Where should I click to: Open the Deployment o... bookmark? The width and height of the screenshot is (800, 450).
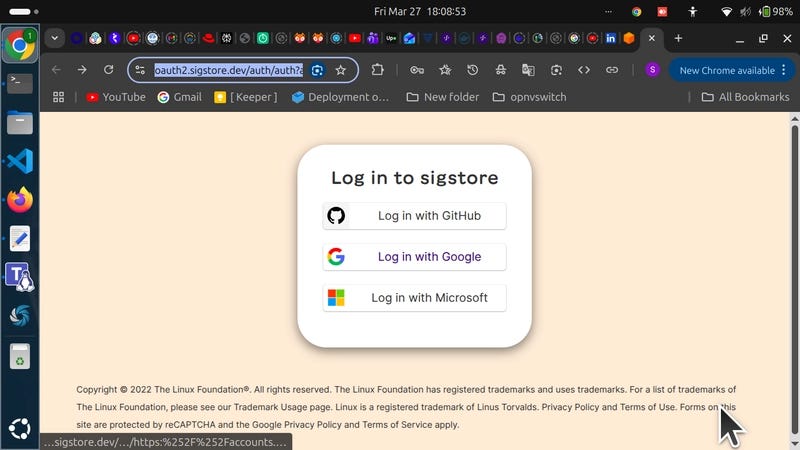[x=341, y=97]
